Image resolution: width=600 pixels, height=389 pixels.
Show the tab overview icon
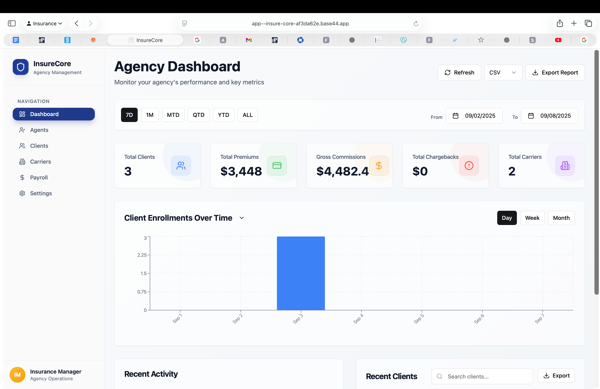[589, 23]
